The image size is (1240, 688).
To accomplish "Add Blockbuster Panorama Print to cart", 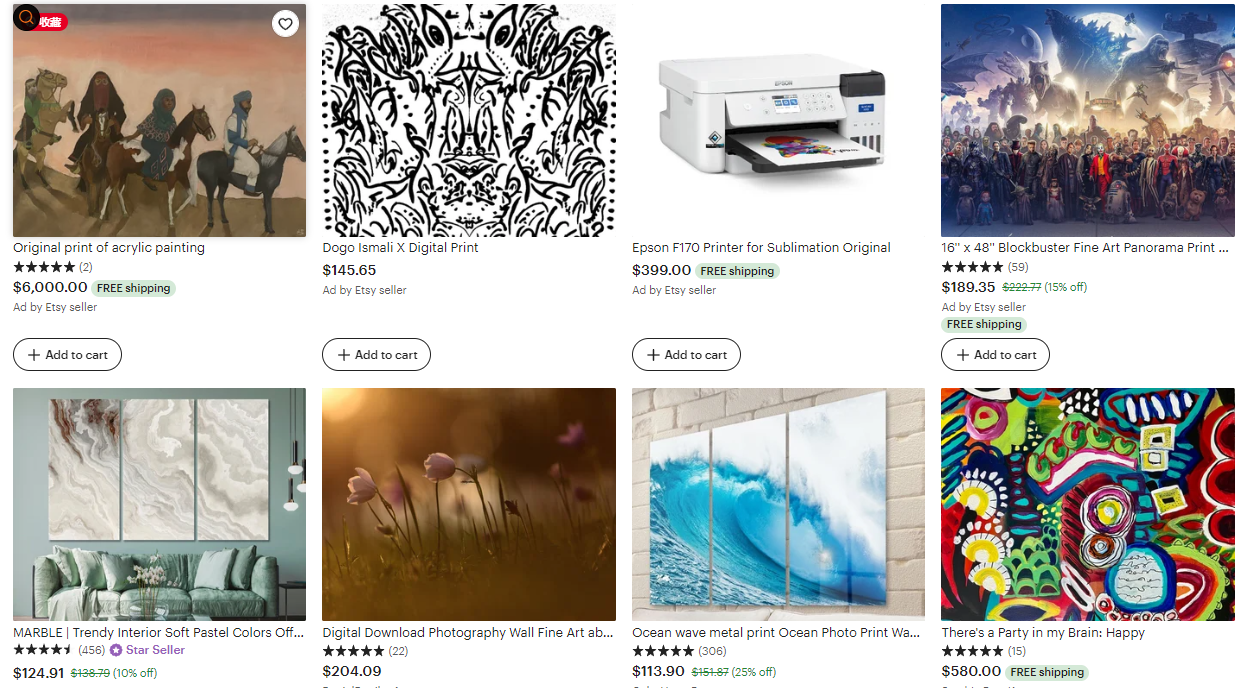I will coord(995,355).
